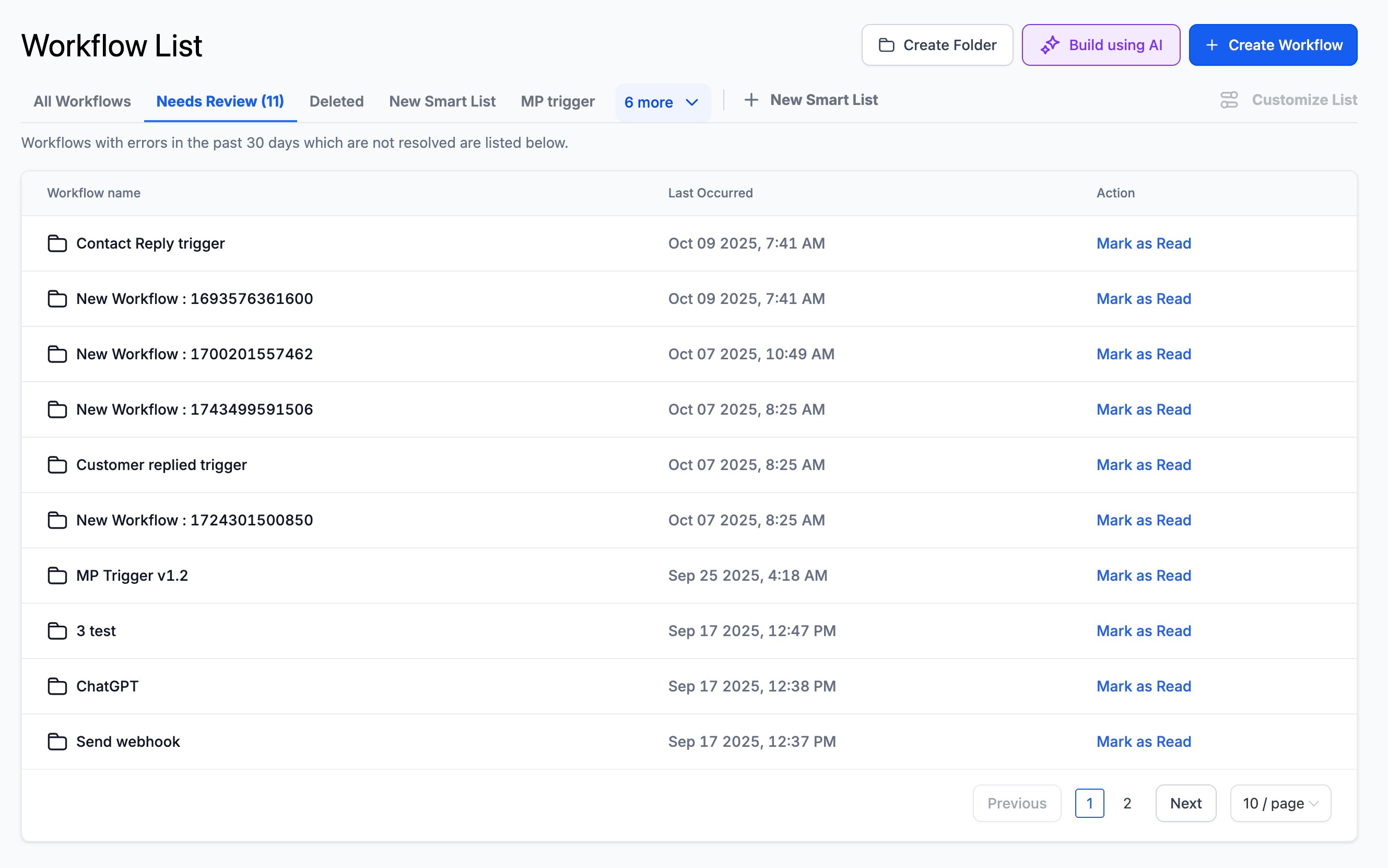
Task: Mark 3 test workflow as read
Action: 1144,630
